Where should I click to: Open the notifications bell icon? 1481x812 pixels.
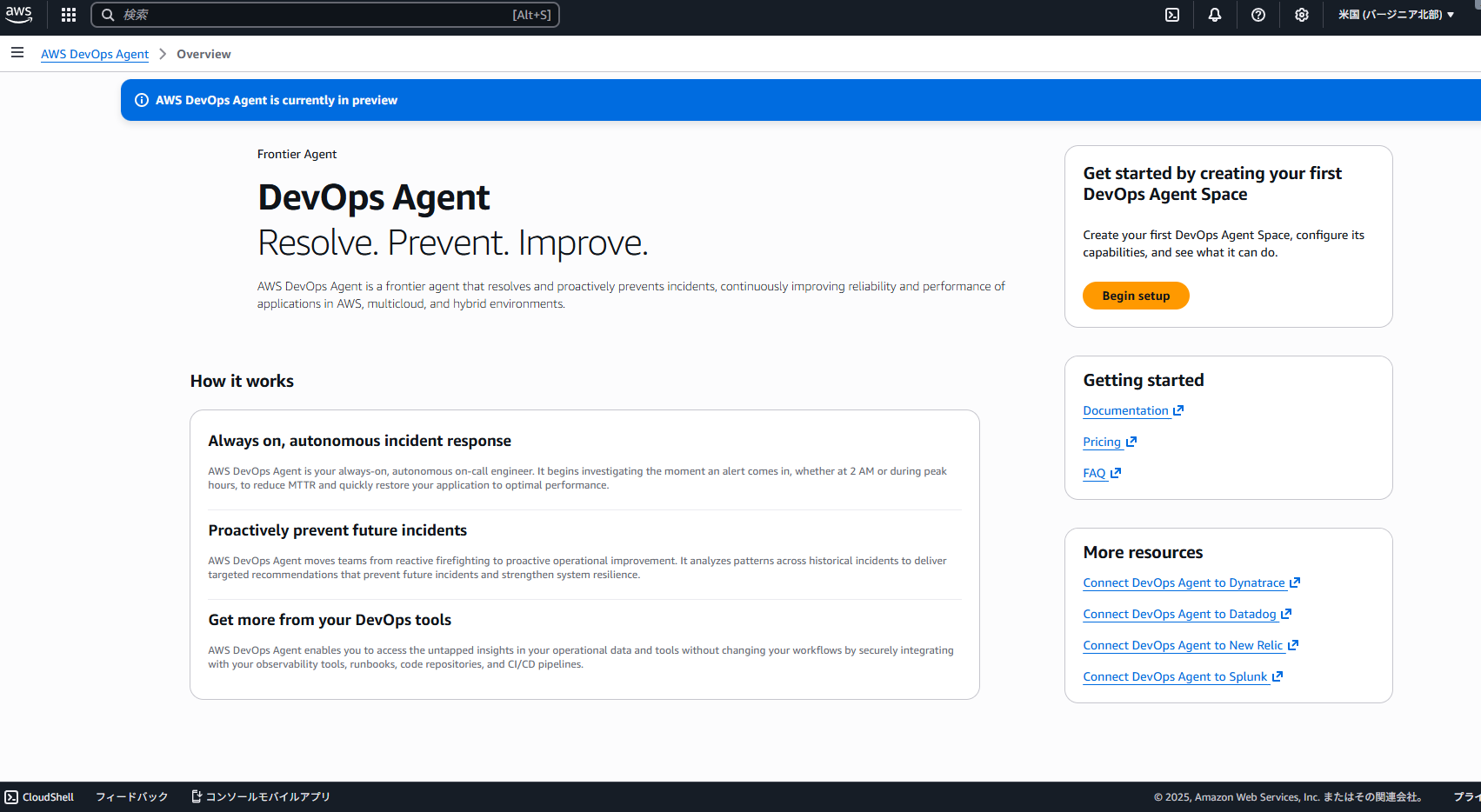1214,15
